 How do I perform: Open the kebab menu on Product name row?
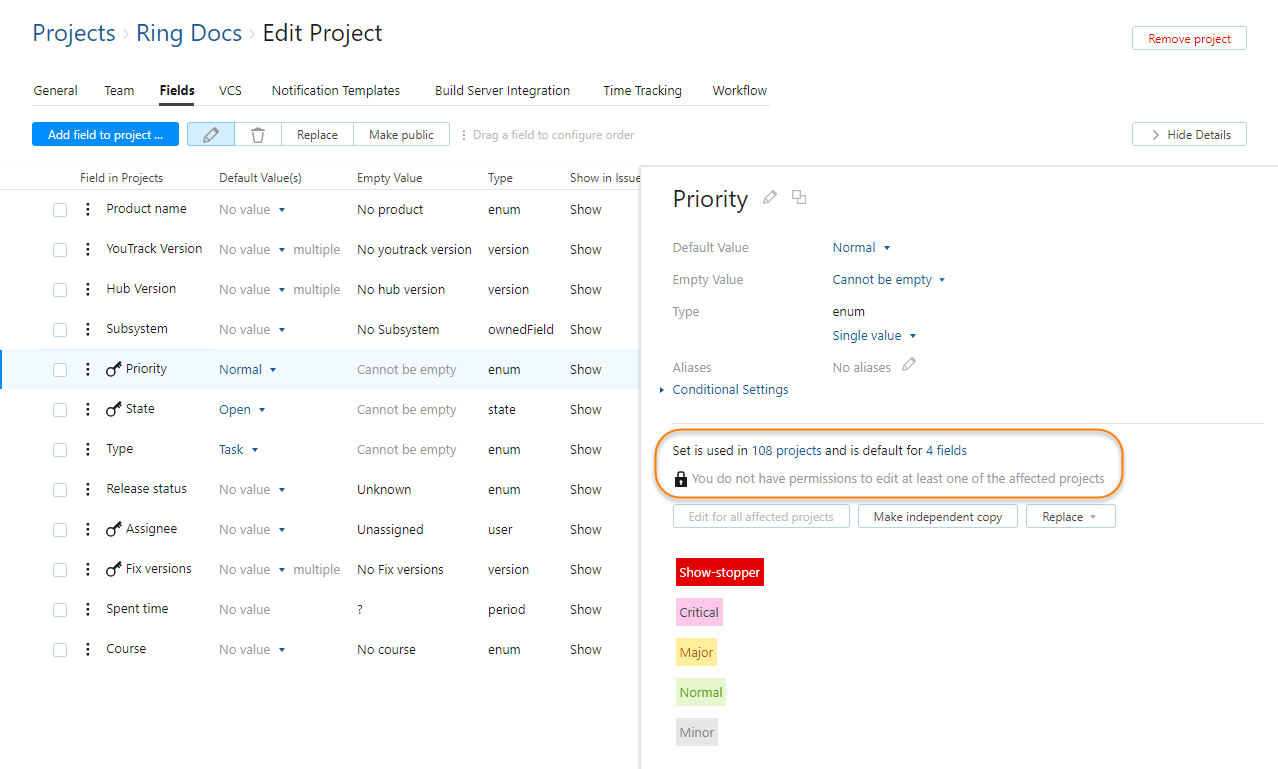pos(87,208)
